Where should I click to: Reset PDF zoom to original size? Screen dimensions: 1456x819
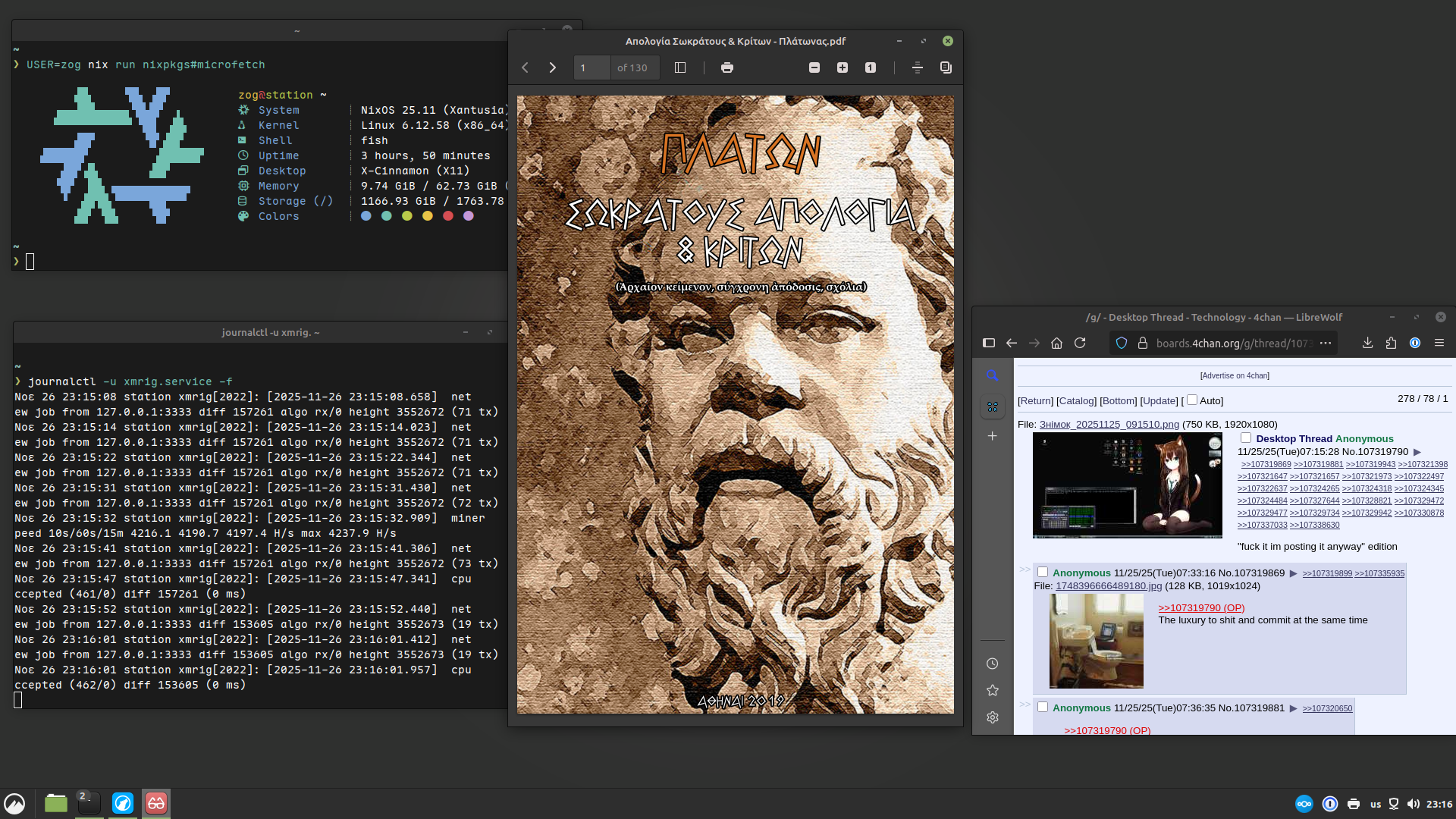point(871,67)
